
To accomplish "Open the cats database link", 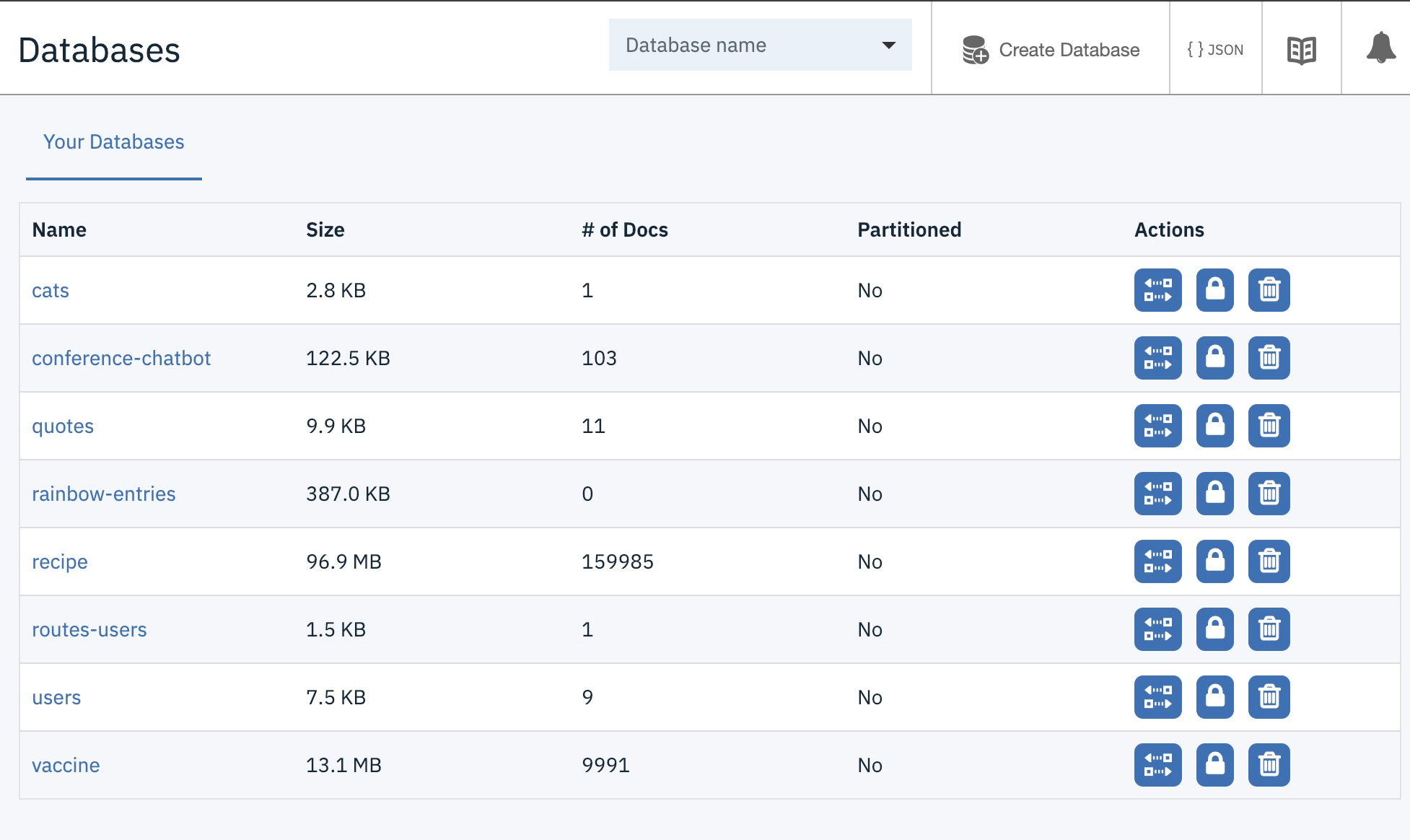I will (51, 290).
